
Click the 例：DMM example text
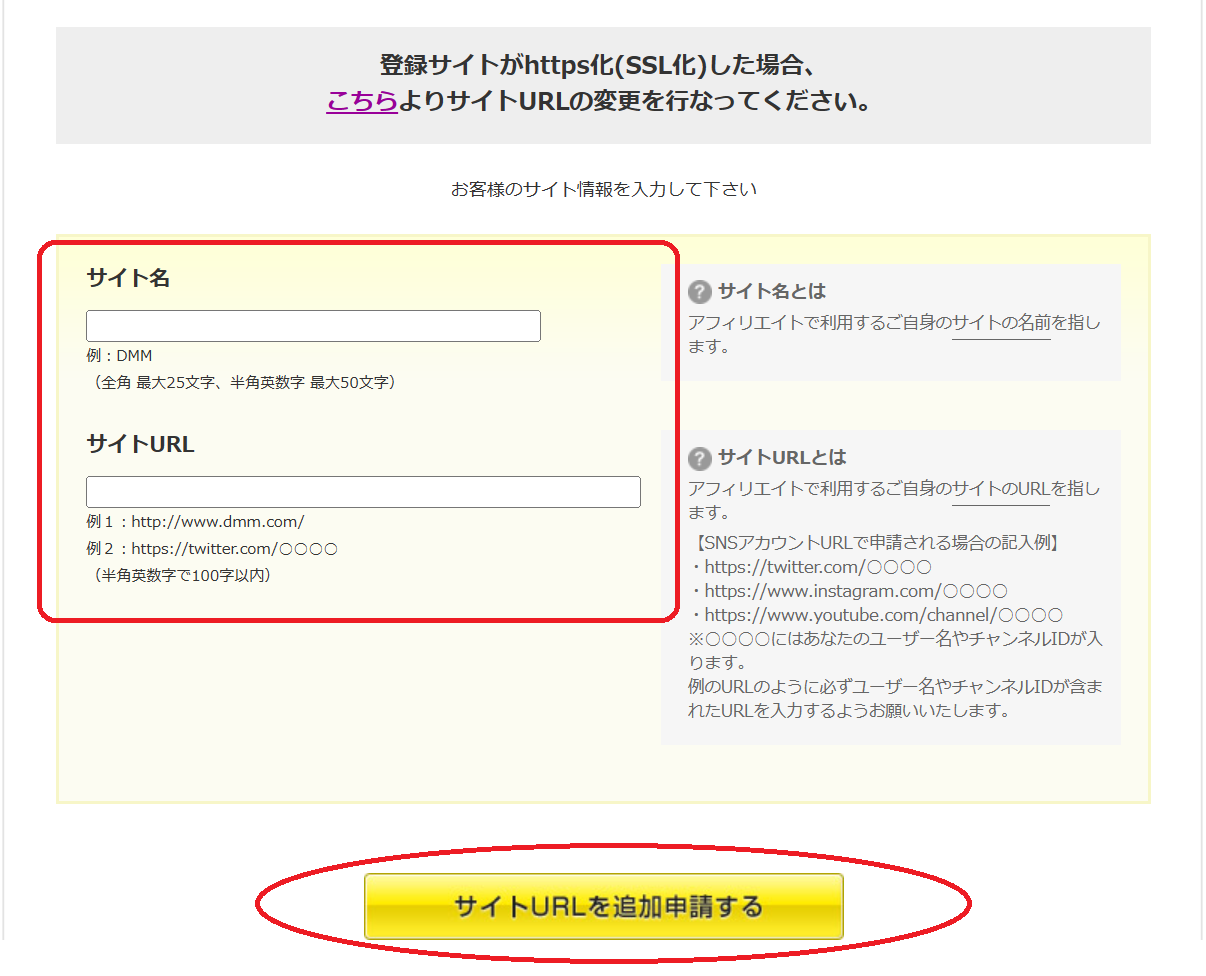click(x=120, y=355)
